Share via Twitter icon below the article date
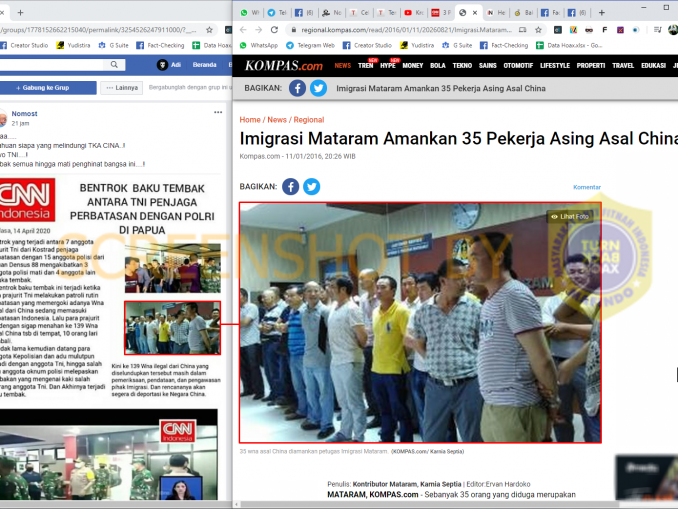Image resolution: width=678 pixels, height=509 pixels. tap(312, 187)
